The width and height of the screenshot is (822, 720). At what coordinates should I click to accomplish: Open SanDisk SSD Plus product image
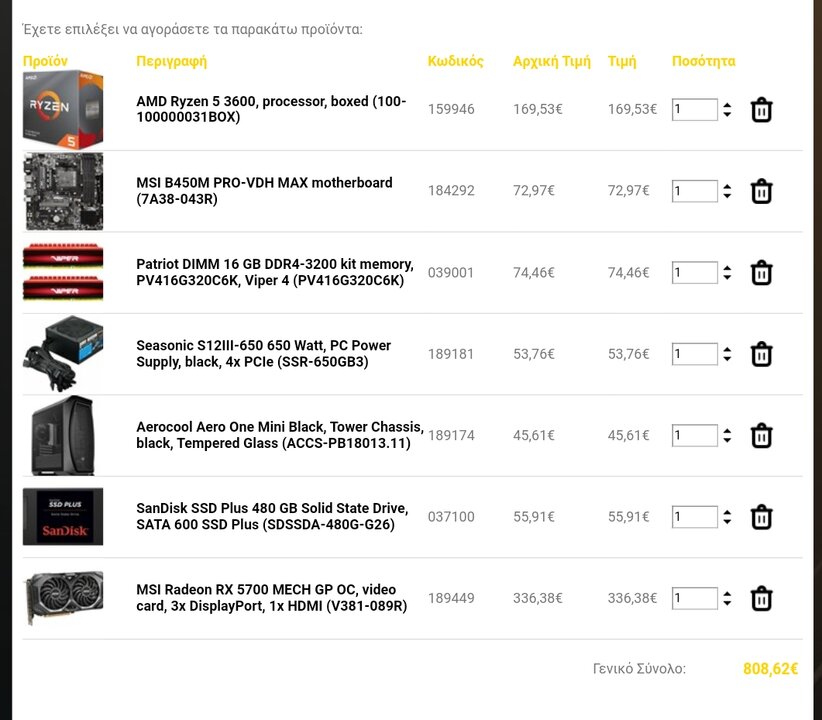63,517
